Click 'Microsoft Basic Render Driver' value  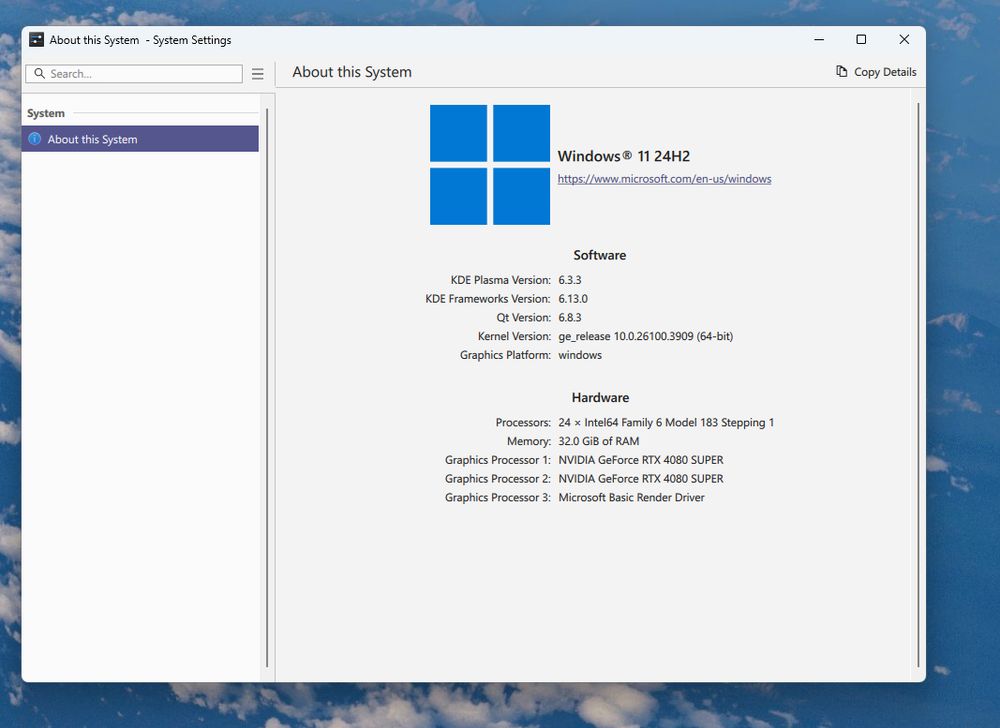(x=631, y=498)
